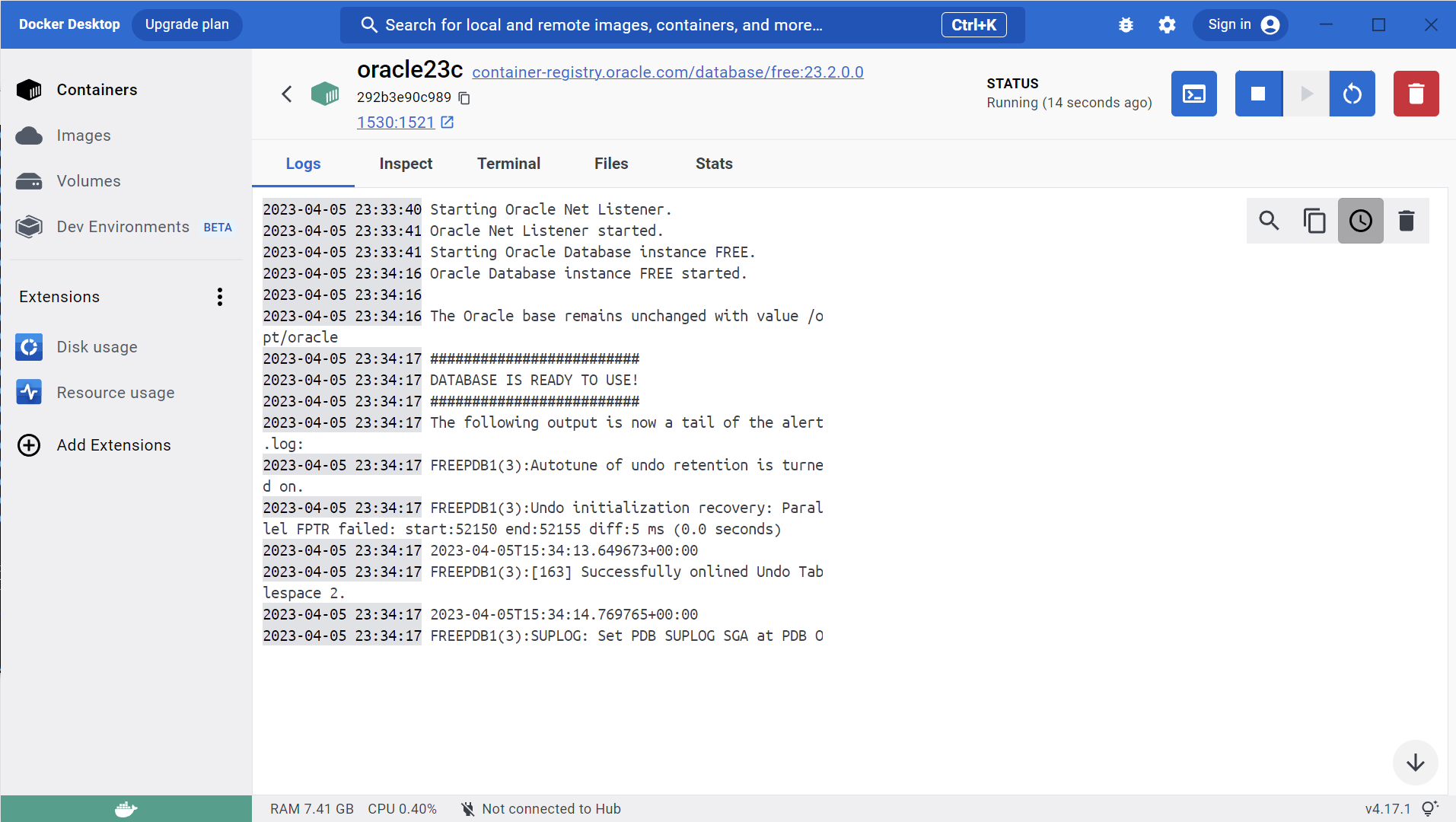1456x822 pixels.
Task: Open the Extensions three-dot menu
Action: pos(220,297)
